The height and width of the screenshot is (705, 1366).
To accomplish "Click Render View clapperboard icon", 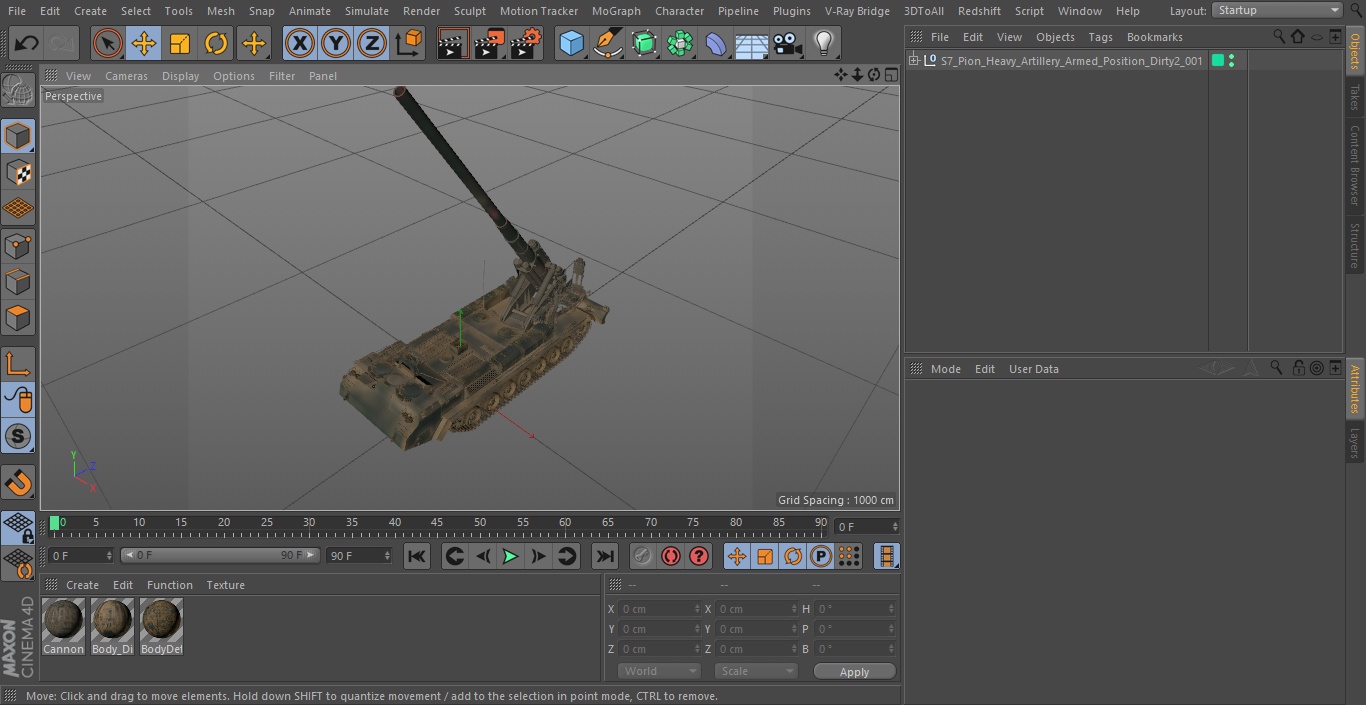I will click(x=453, y=43).
